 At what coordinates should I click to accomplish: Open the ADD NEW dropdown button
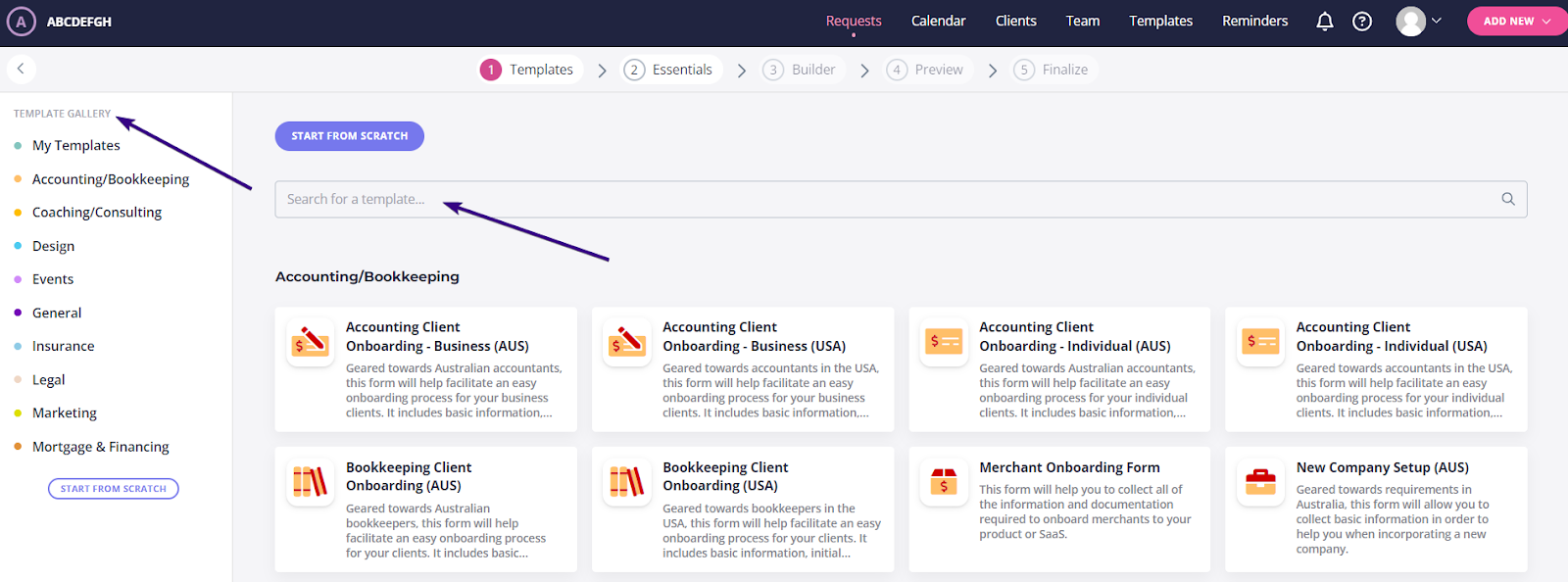coord(1517,22)
